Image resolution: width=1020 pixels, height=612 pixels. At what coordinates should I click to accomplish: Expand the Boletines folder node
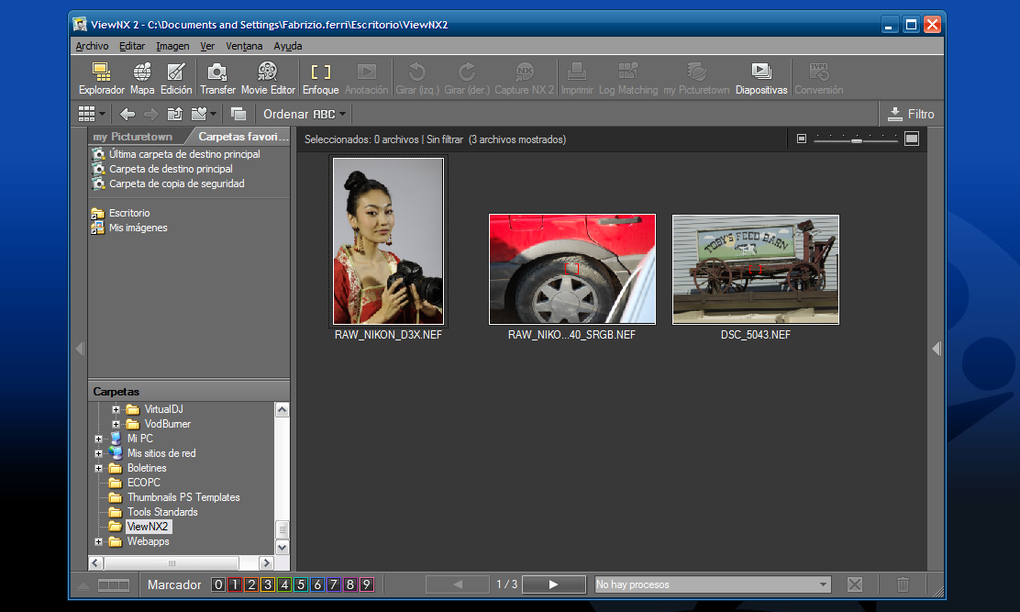(98, 468)
